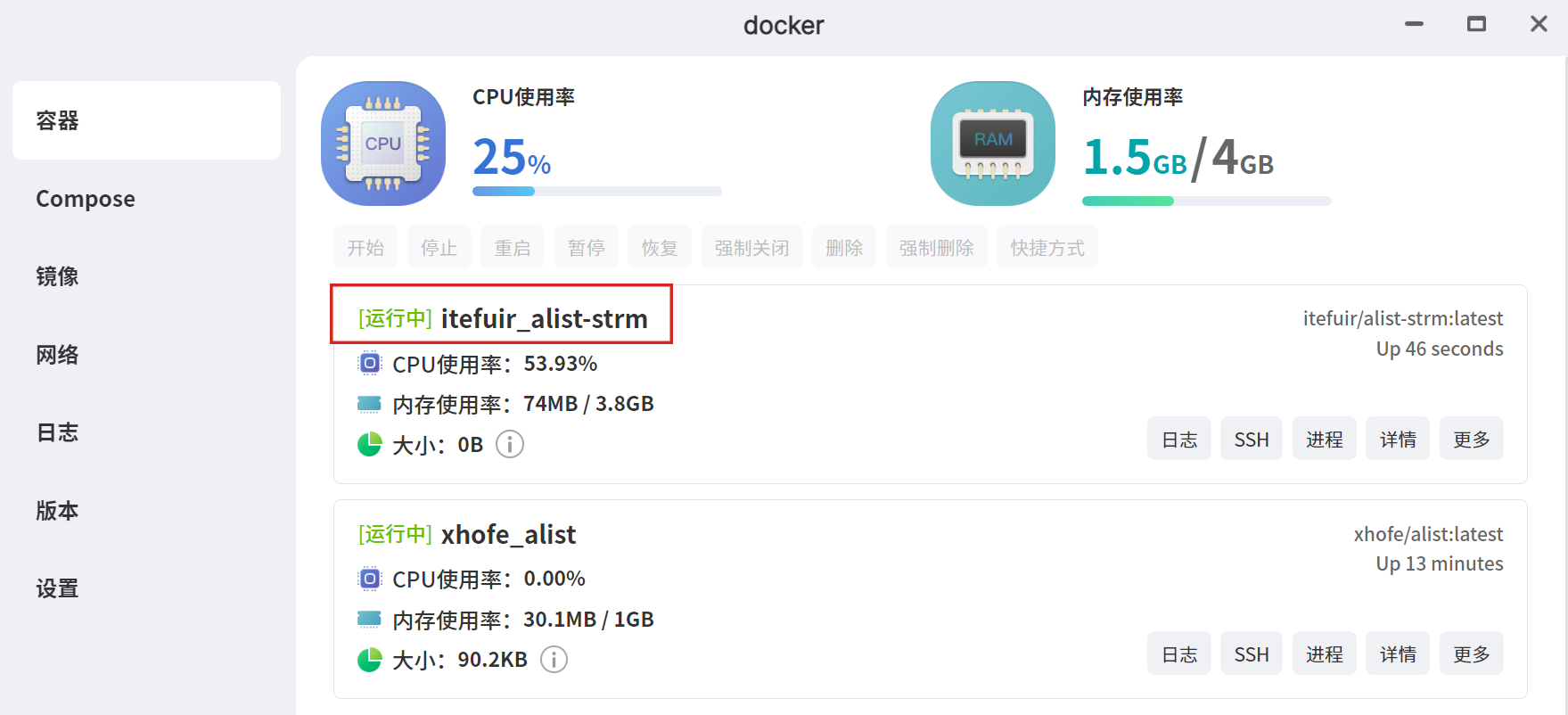
Task: Open the 设置 settings page
Action: (57, 588)
